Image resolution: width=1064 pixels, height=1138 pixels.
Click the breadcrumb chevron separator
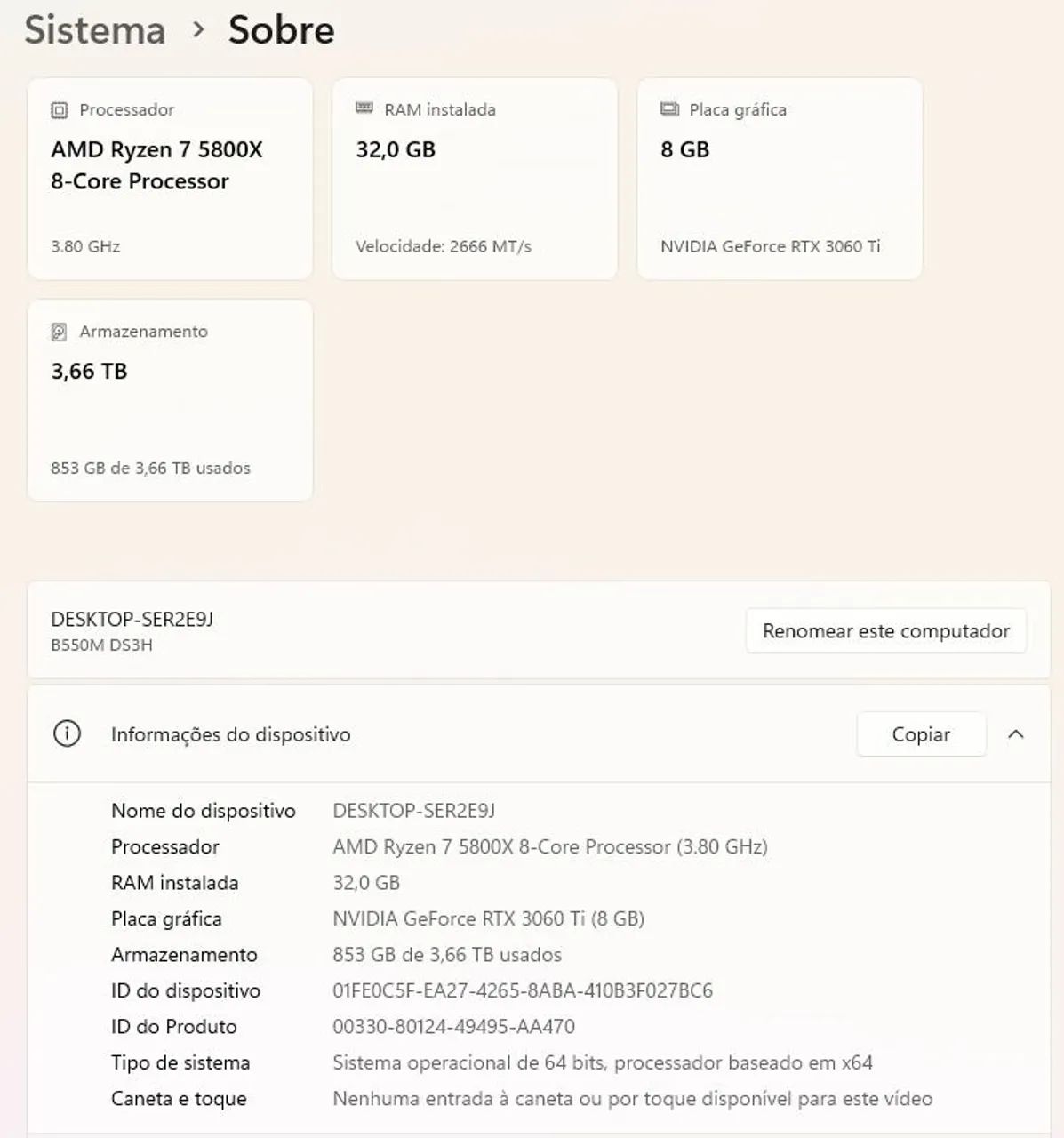pyautogui.click(x=198, y=30)
